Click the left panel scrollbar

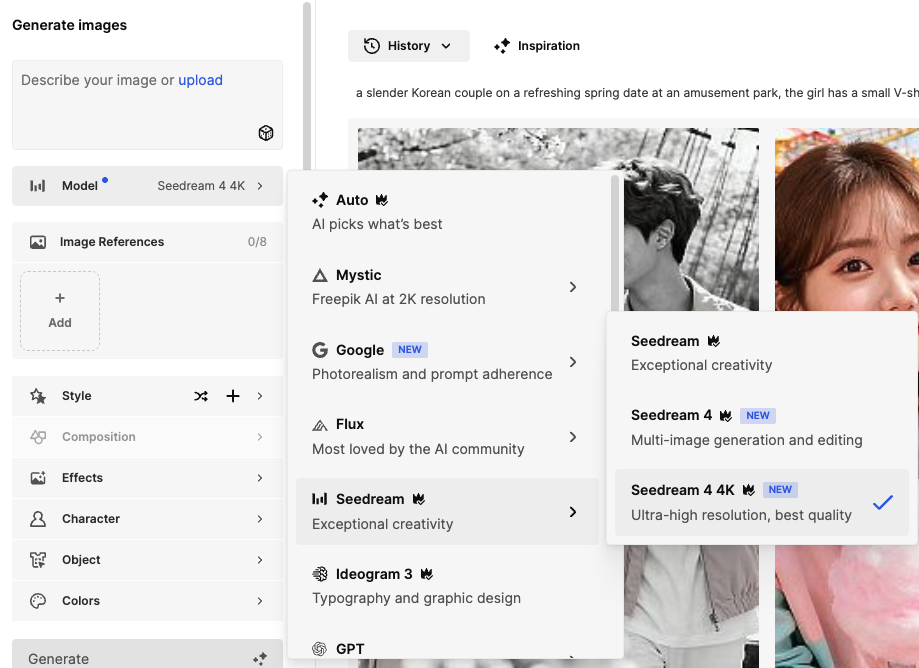tap(307, 88)
